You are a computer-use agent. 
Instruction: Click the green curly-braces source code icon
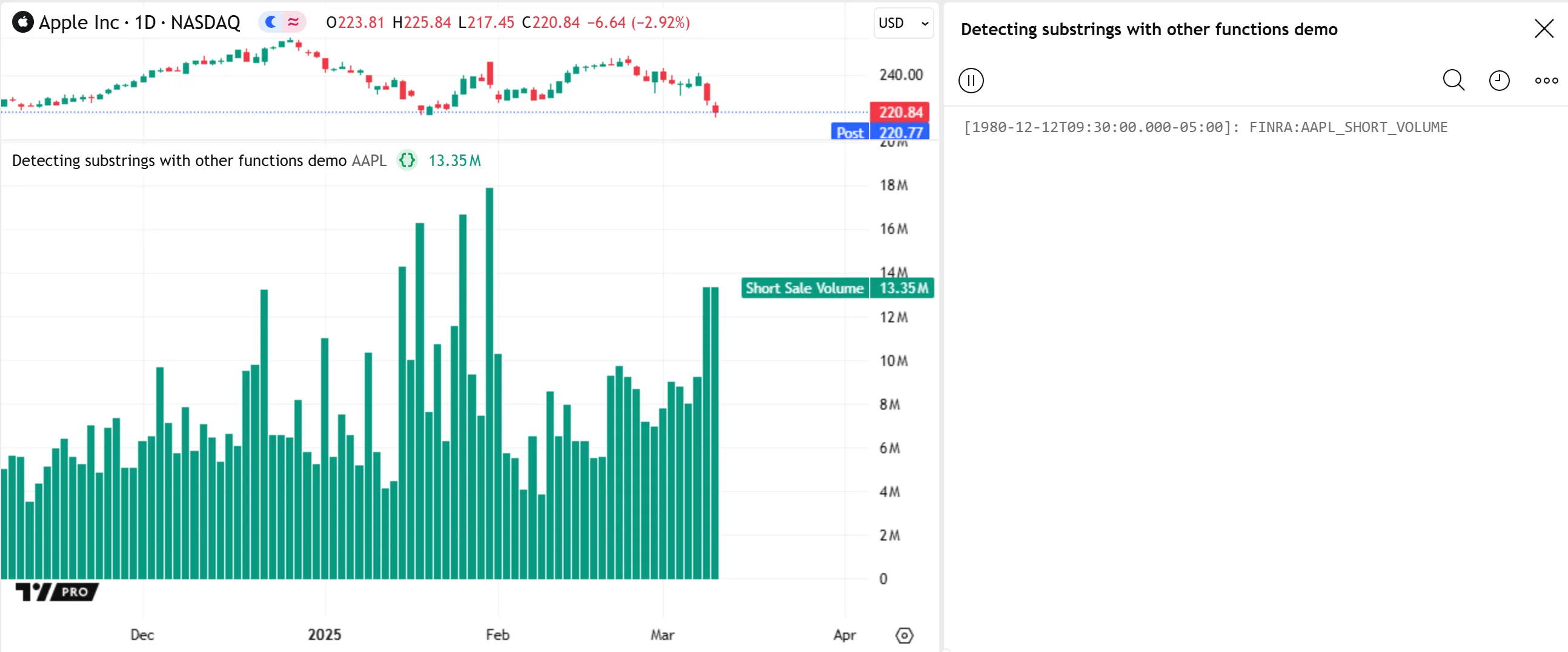pyautogui.click(x=407, y=161)
